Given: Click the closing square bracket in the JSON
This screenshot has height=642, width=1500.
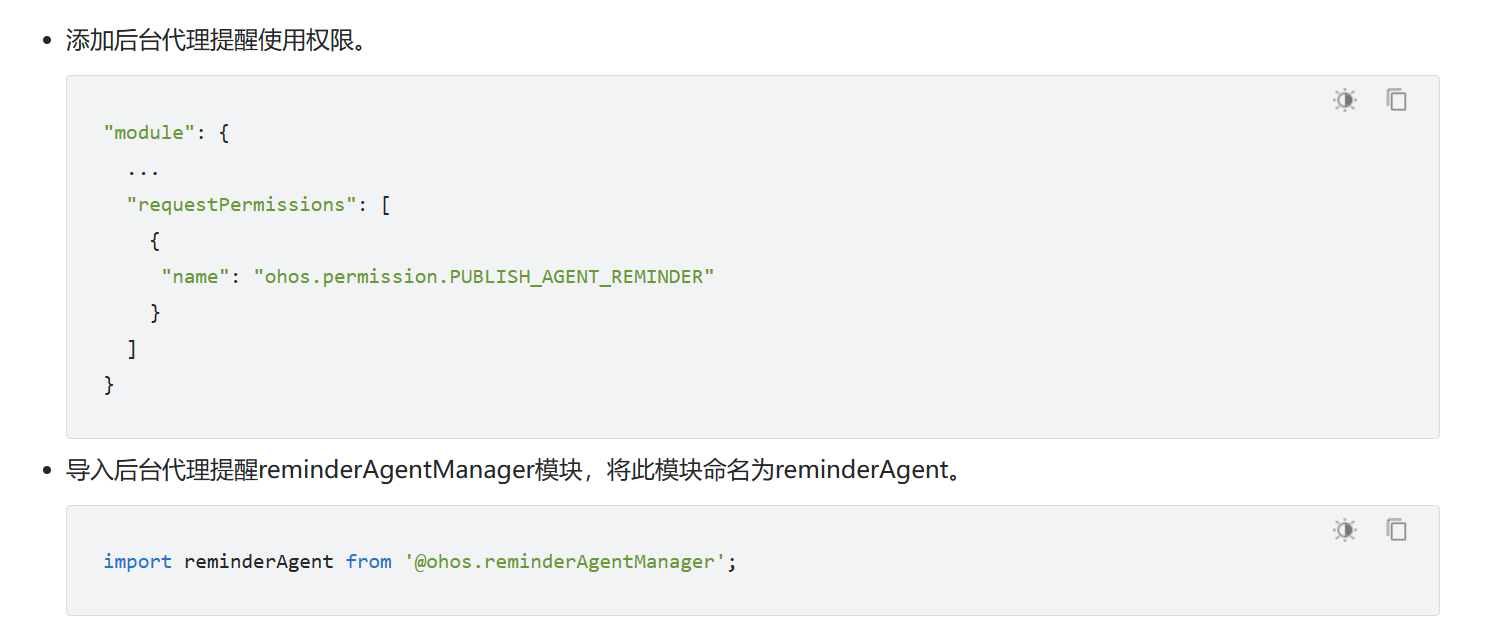Looking at the screenshot, I should [132, 349].
